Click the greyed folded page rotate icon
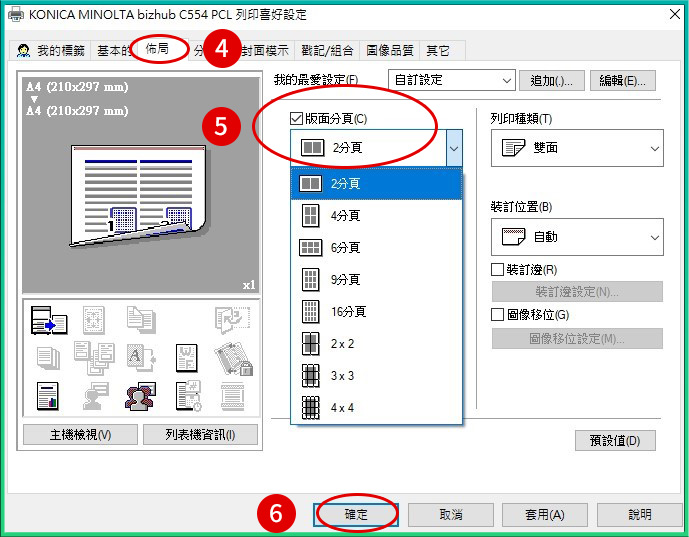Viewport: 689px width, 537px height. [x=232, y=320]
